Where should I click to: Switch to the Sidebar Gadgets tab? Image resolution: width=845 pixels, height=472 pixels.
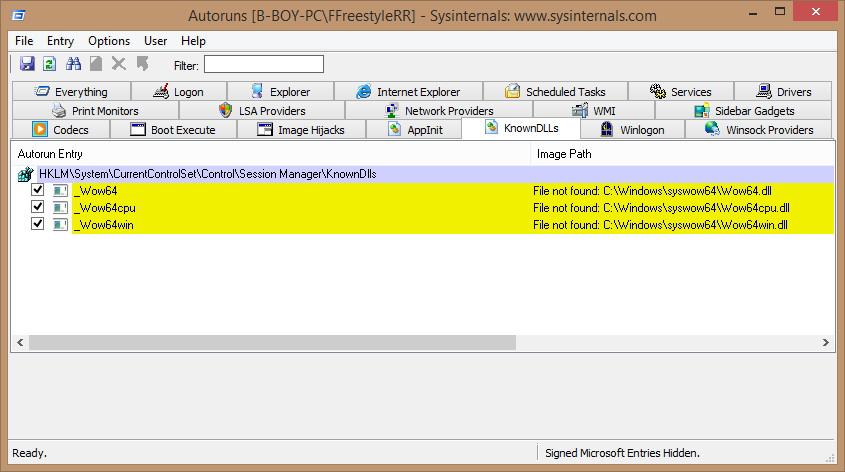(744, 111)
